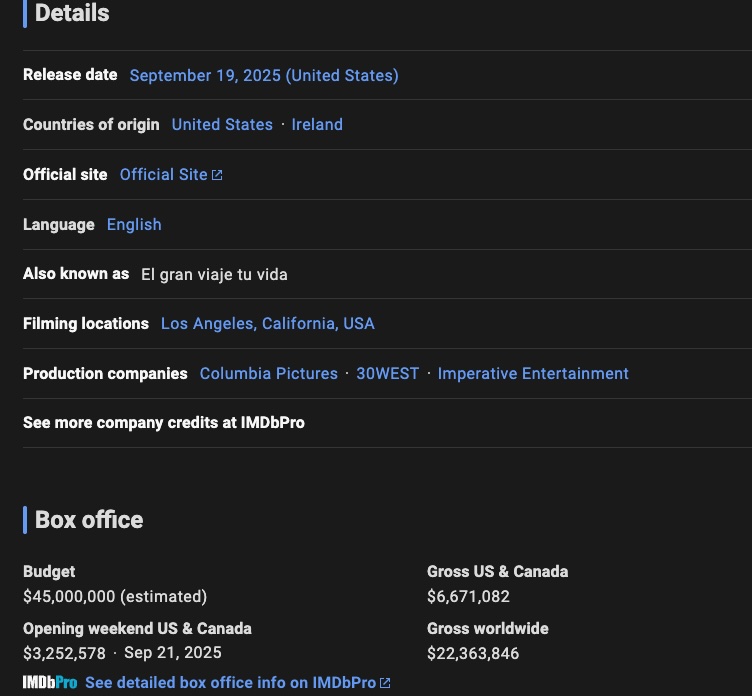Click the Release date label
The image size is (752, 696).
pos(70,75)
